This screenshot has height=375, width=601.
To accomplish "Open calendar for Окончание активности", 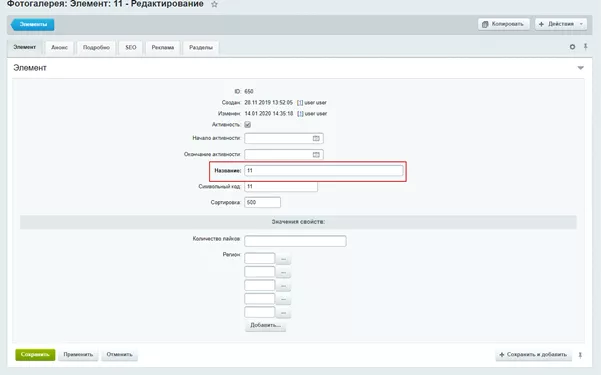I will click(x=316, y=154).
